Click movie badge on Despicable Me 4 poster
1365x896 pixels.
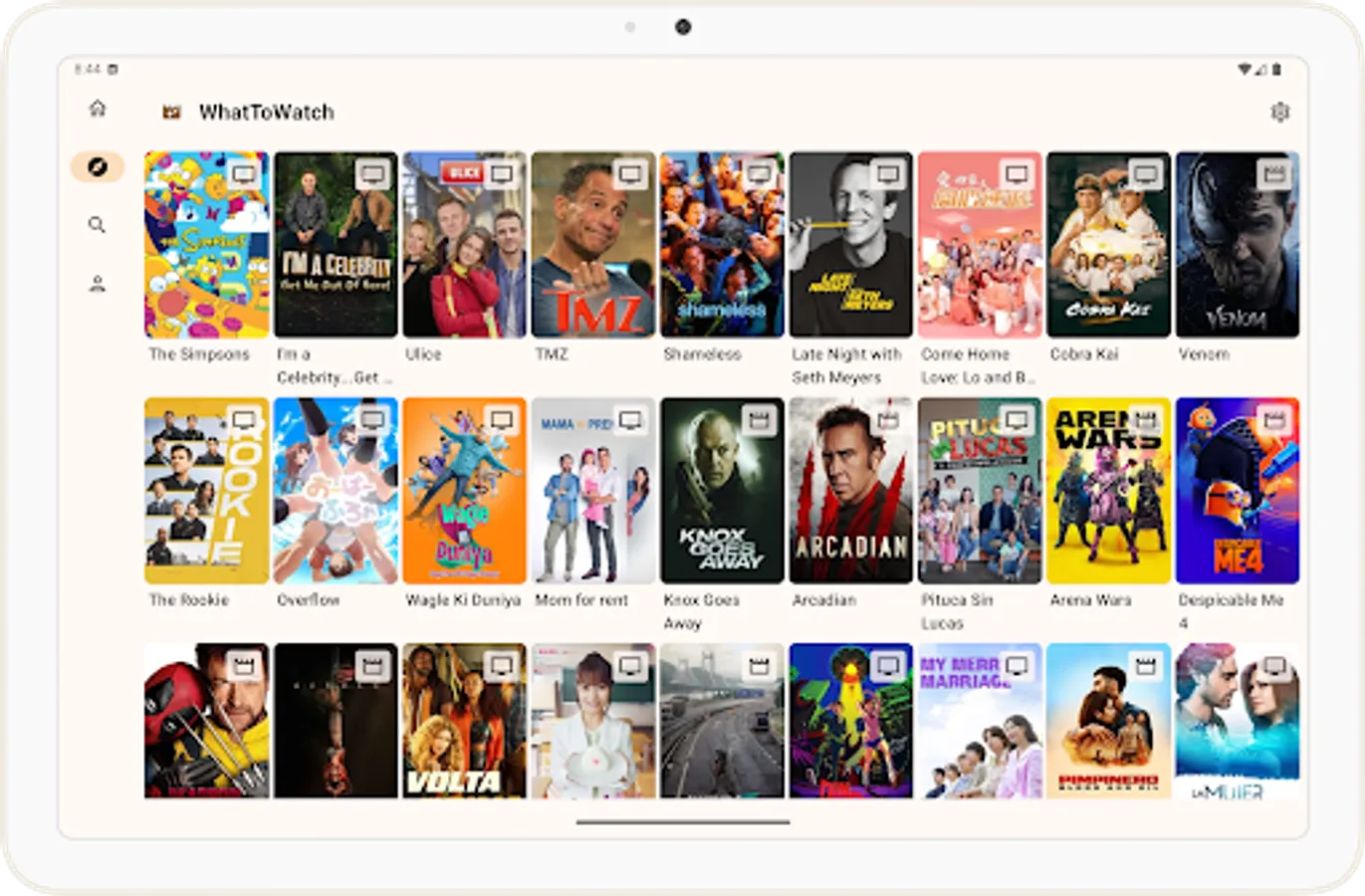pyautogui.click(x=1274, y=421)
